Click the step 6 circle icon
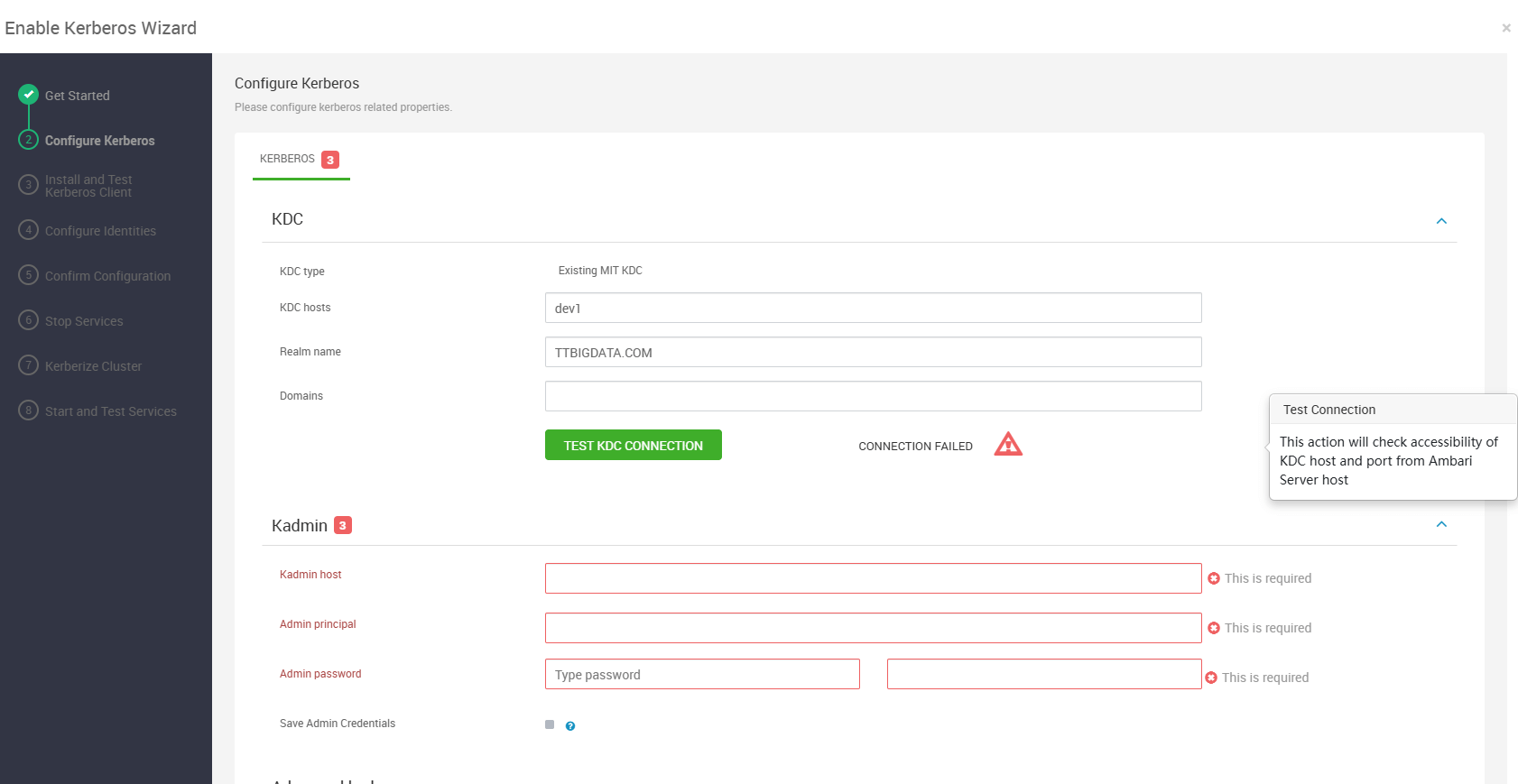 [29, 319]
